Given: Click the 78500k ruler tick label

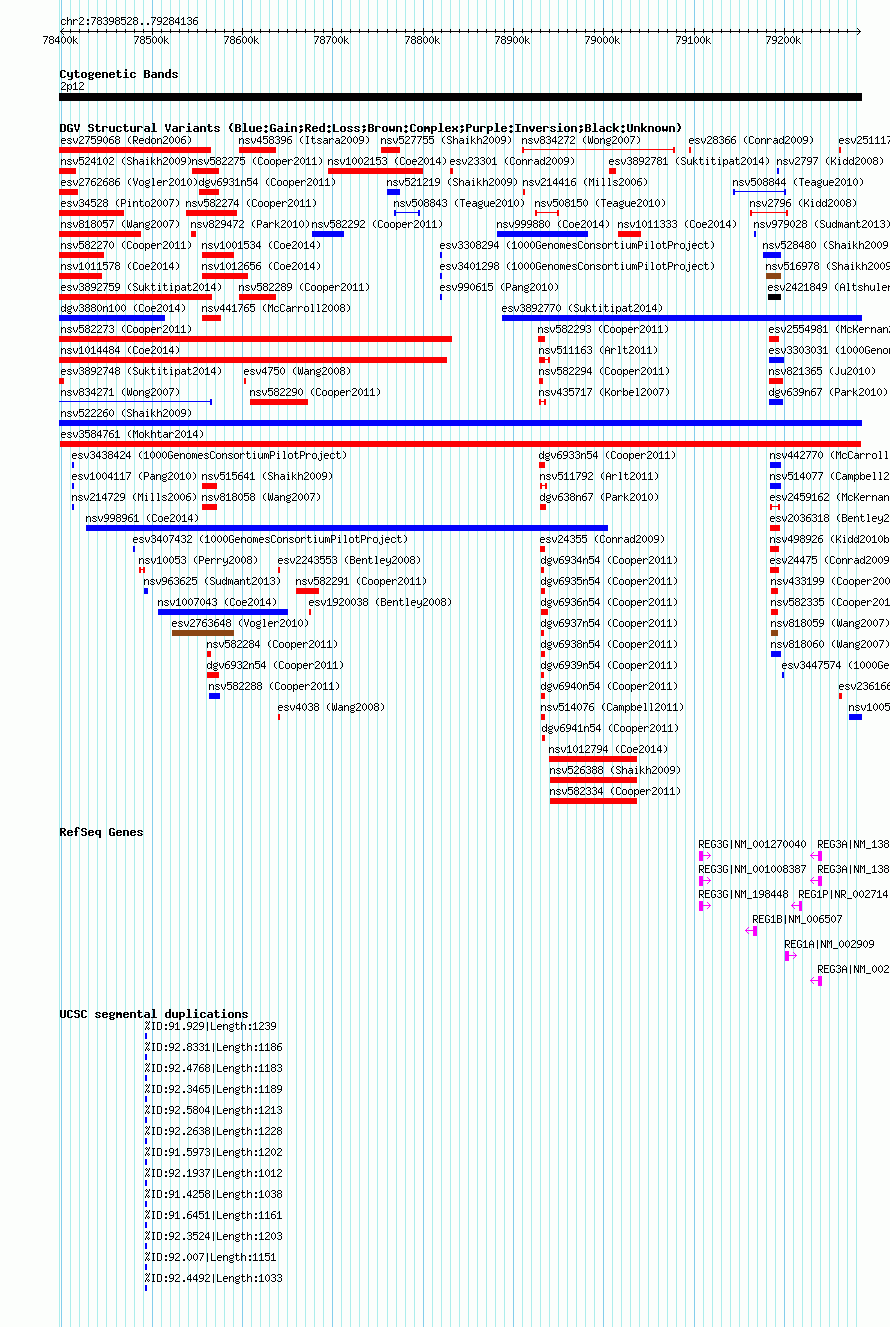Looking at the screenshot, I should tap(150, 40).
